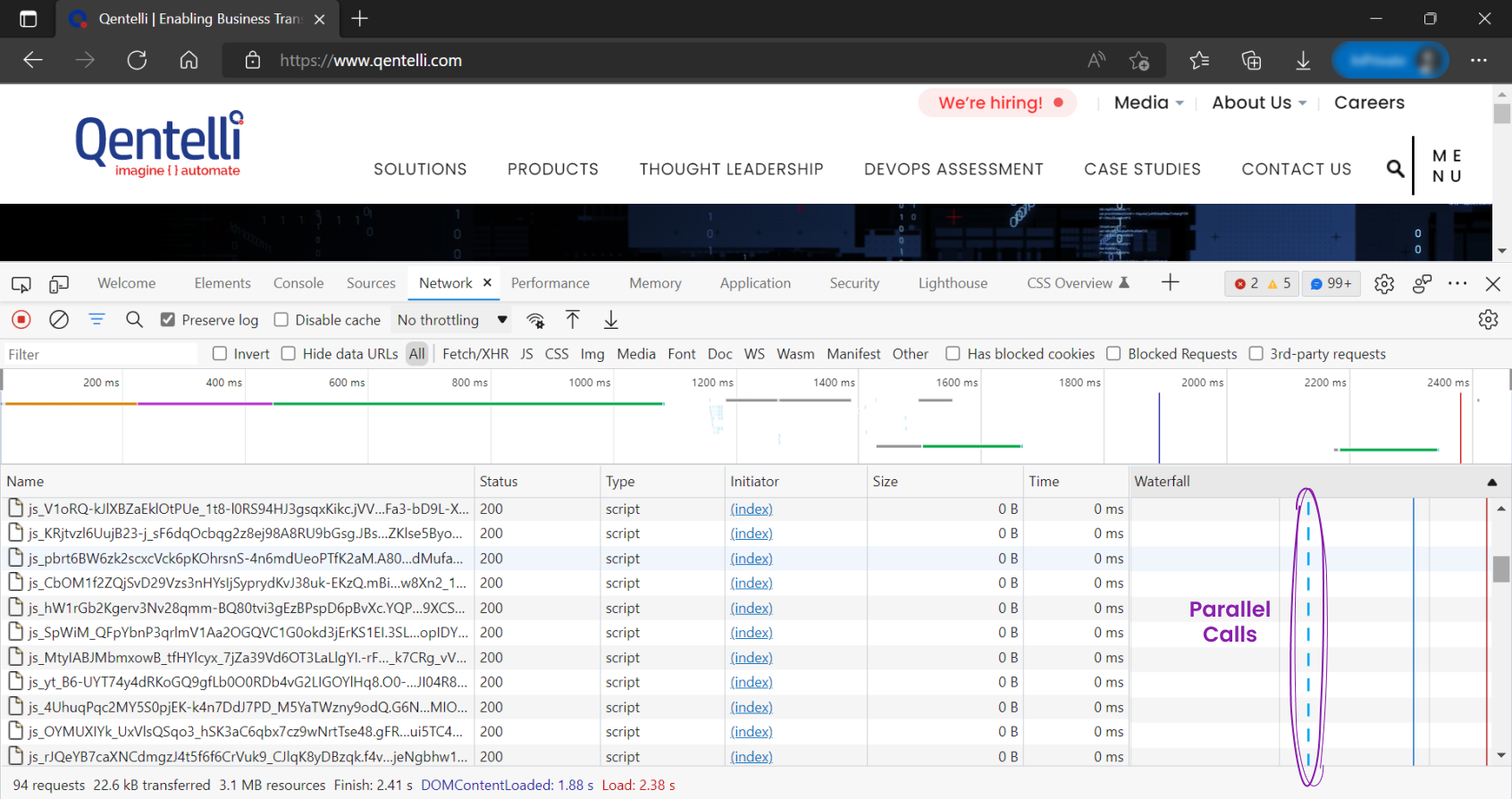Image resolution: width=1512 pixels, height=799 pixels.
Task: Uncheck Preserve log checkbox
Action: pos(167,319)
